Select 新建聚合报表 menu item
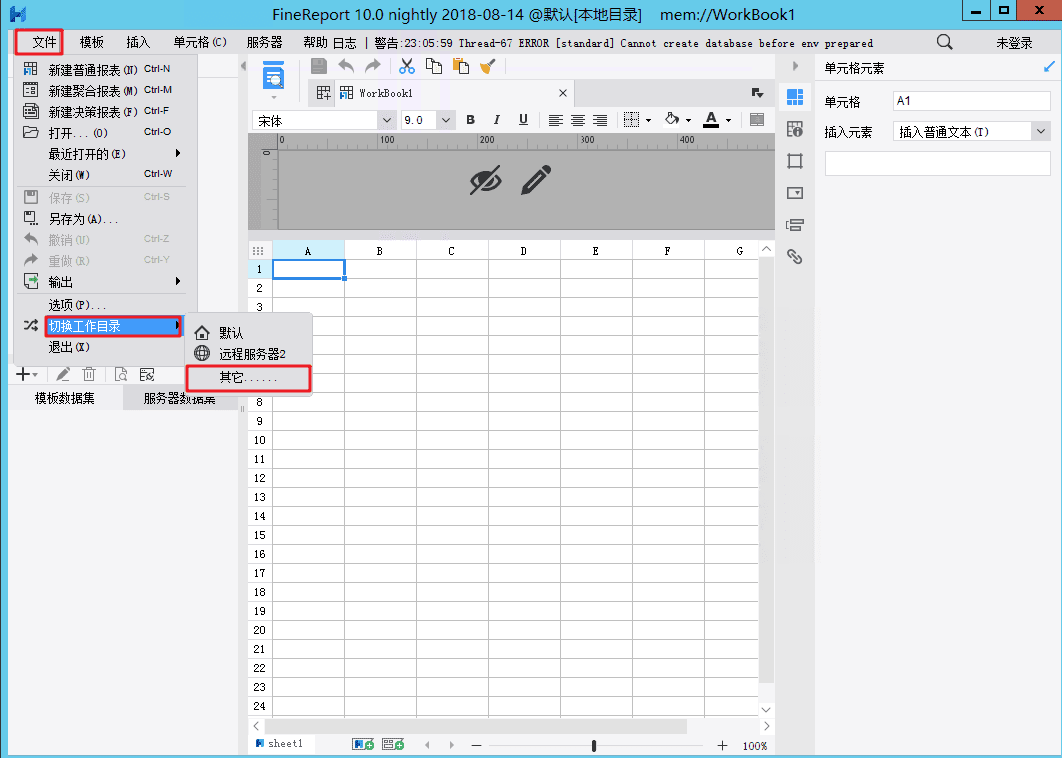Image resolution: width=1062 pixels, height=758 pixels. [102, 90]
